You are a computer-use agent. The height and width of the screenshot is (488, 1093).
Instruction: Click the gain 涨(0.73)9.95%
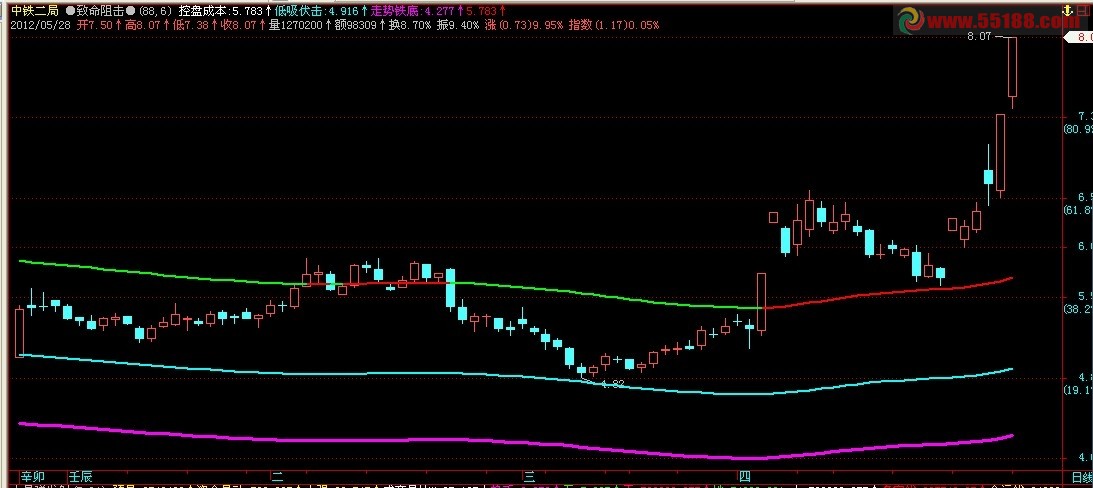coord(524,25)
